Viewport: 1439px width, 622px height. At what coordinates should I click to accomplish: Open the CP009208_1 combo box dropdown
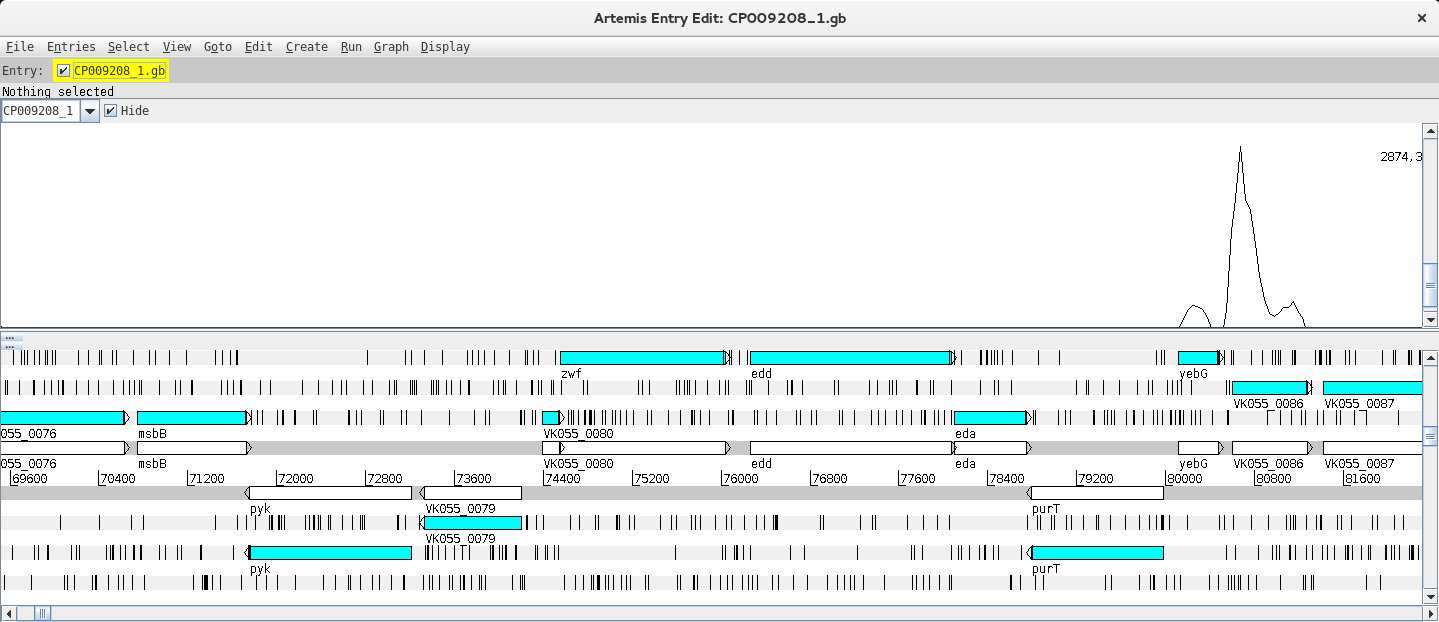pos(90,111)
